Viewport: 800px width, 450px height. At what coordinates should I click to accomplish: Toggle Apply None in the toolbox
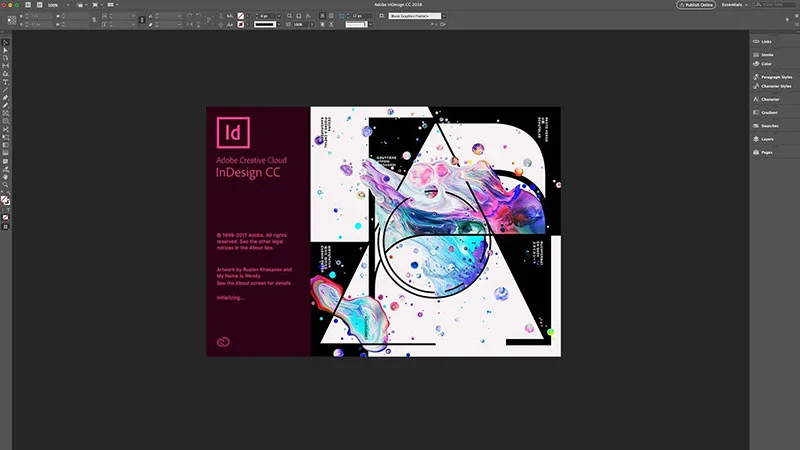coord(6,217)
